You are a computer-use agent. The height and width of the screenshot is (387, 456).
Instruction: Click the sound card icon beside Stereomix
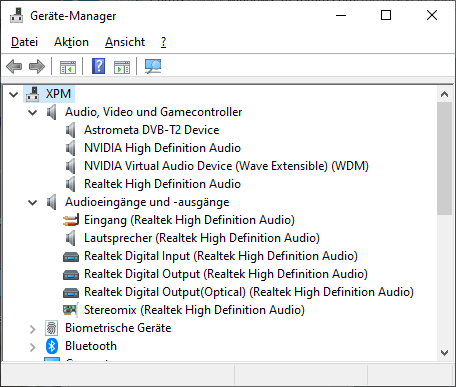click(x=71, y=310)
